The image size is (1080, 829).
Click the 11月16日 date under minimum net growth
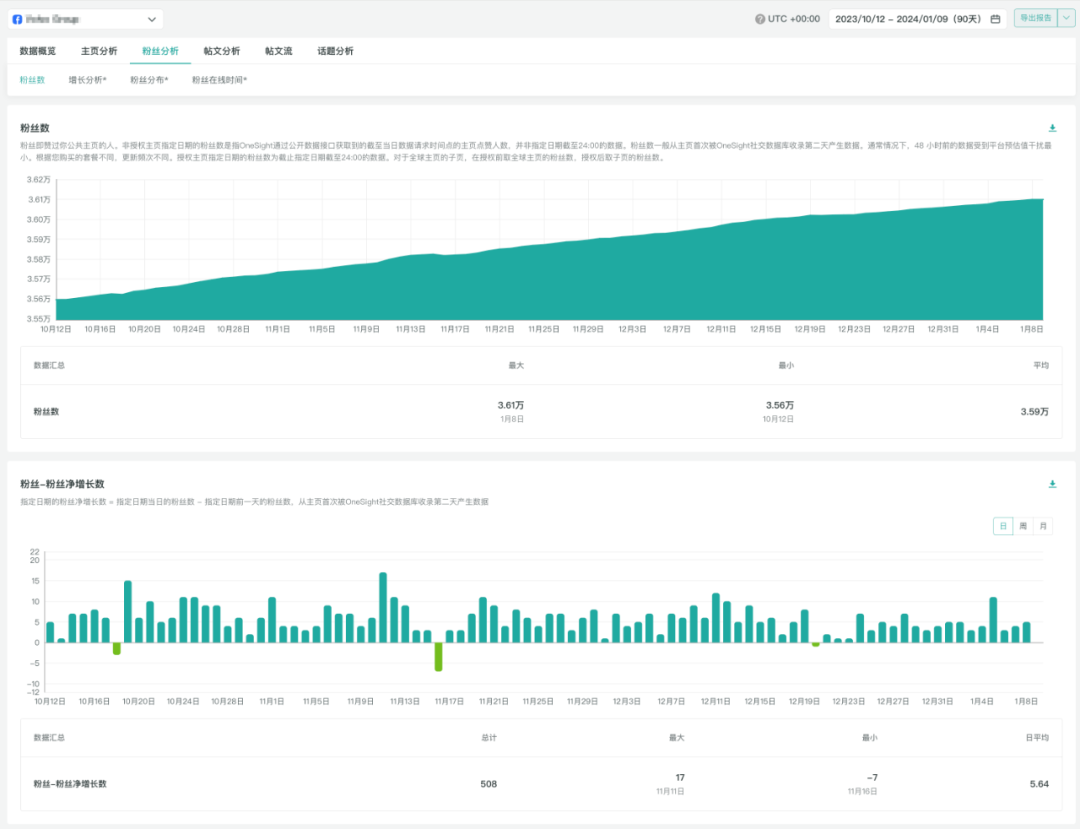click(862, 792)
